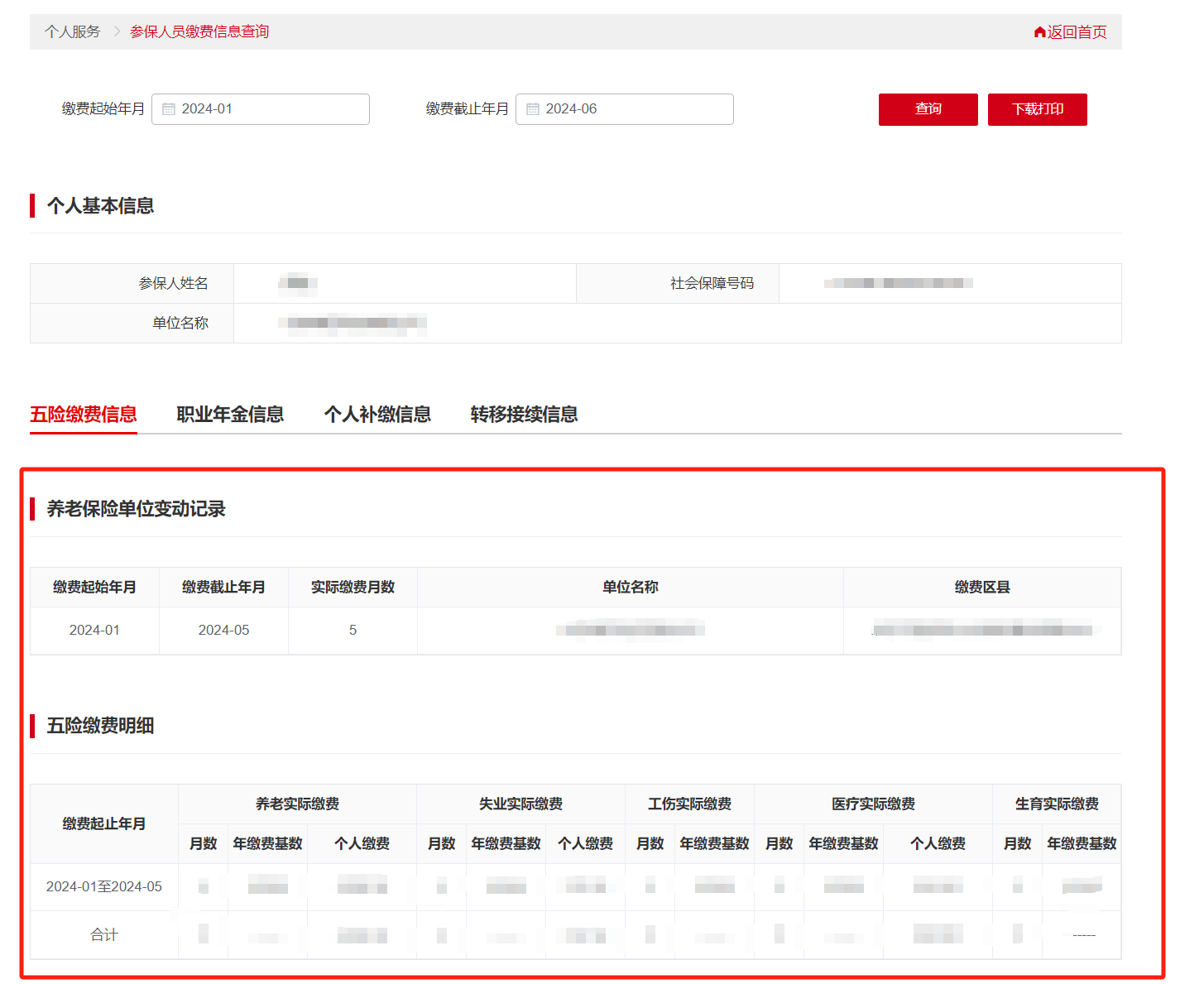The image size is (1204, 984).
Task: Click the home icon beside 返回首页
Action: point(1039,31)
